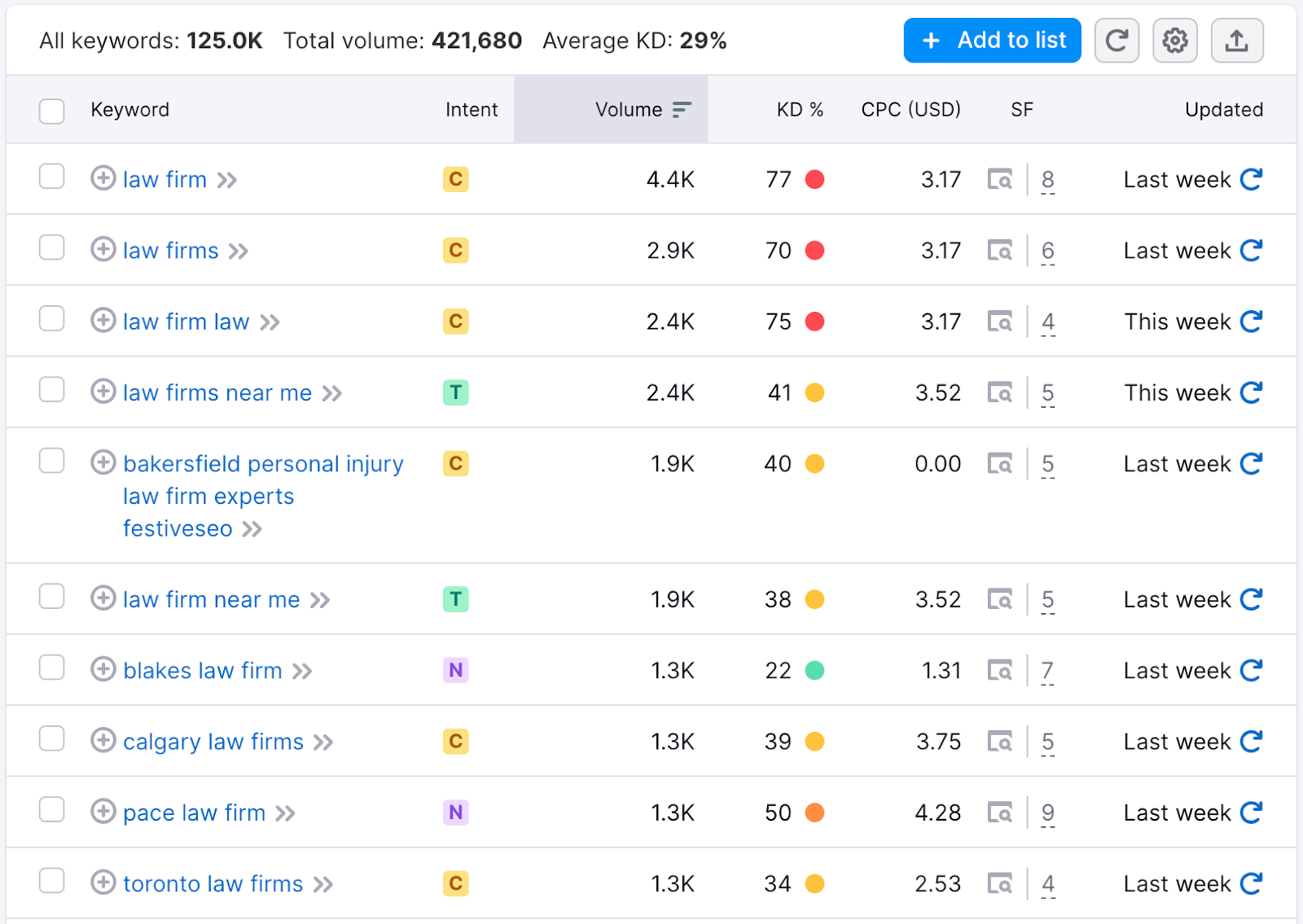This screenshot has height=924, width=1303.
Task: Expand 'toronto law firms' double-chevron arrows
Action: tap(323, 885)
